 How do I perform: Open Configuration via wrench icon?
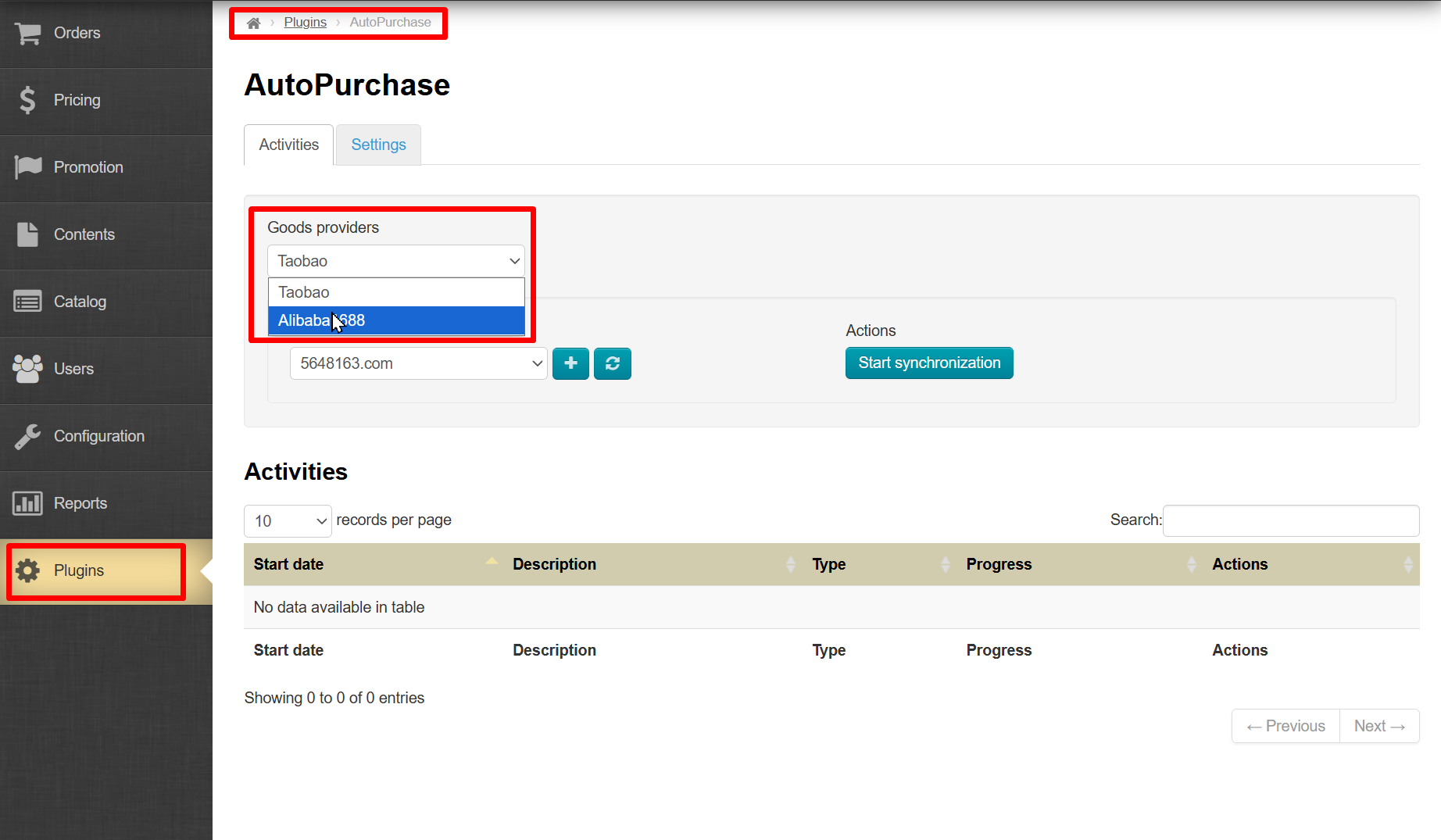tap(28, 436)
